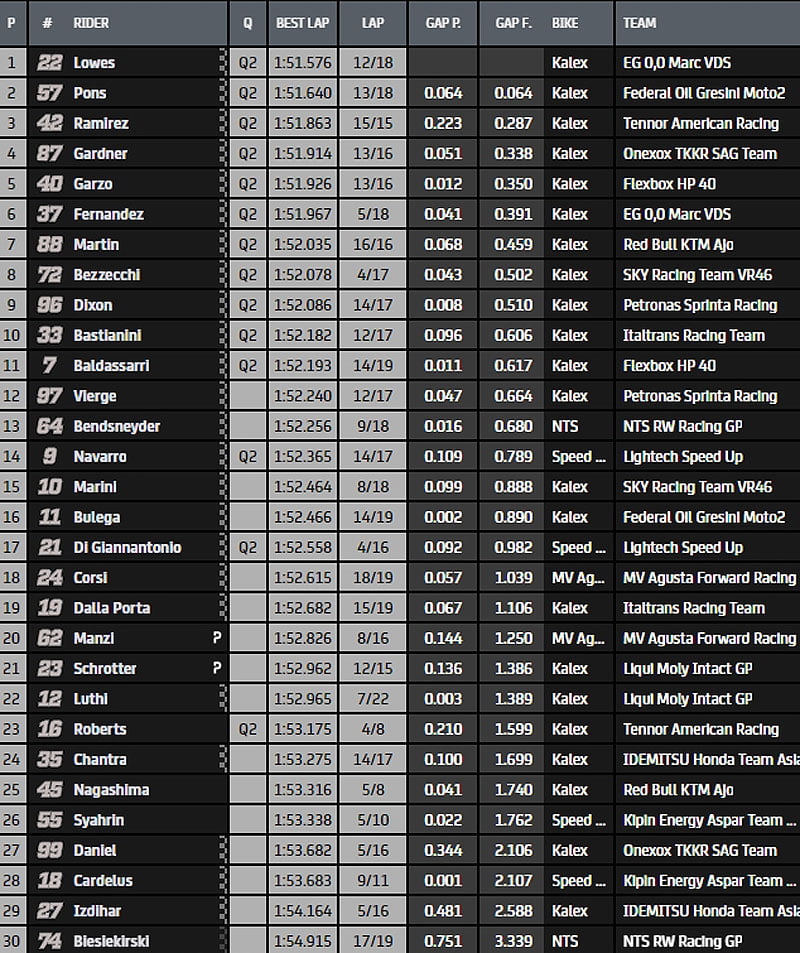Screen dimensions: 800x953
Task: Click the Q2 badge in Roberts' row
Action: click(x=248, y=729)
